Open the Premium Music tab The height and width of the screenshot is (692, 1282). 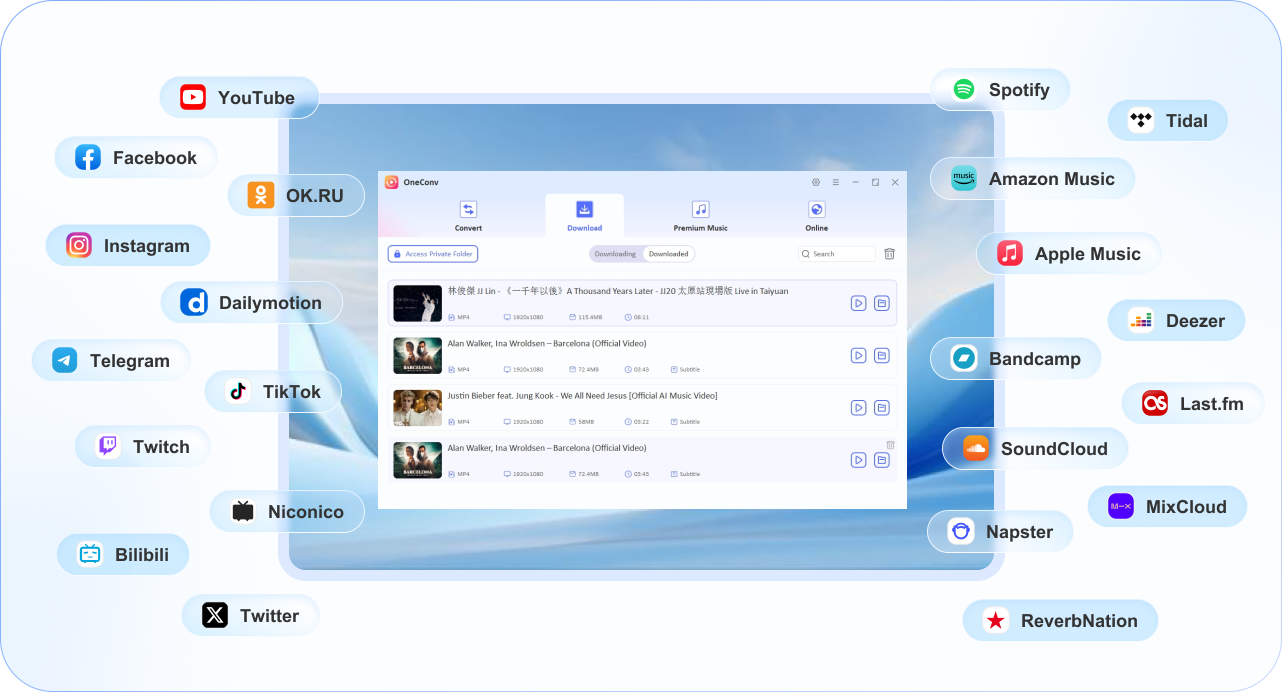pyautogui.click(x=700, y=215)
